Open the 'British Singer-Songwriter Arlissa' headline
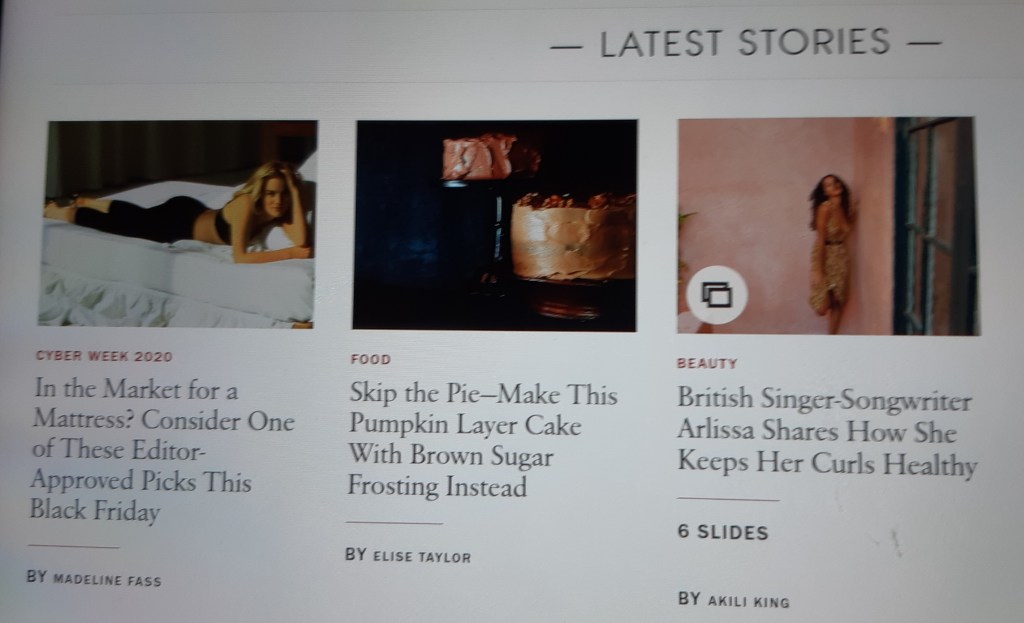The width and height of the screenshot is (1024, 623). point(827,432)
